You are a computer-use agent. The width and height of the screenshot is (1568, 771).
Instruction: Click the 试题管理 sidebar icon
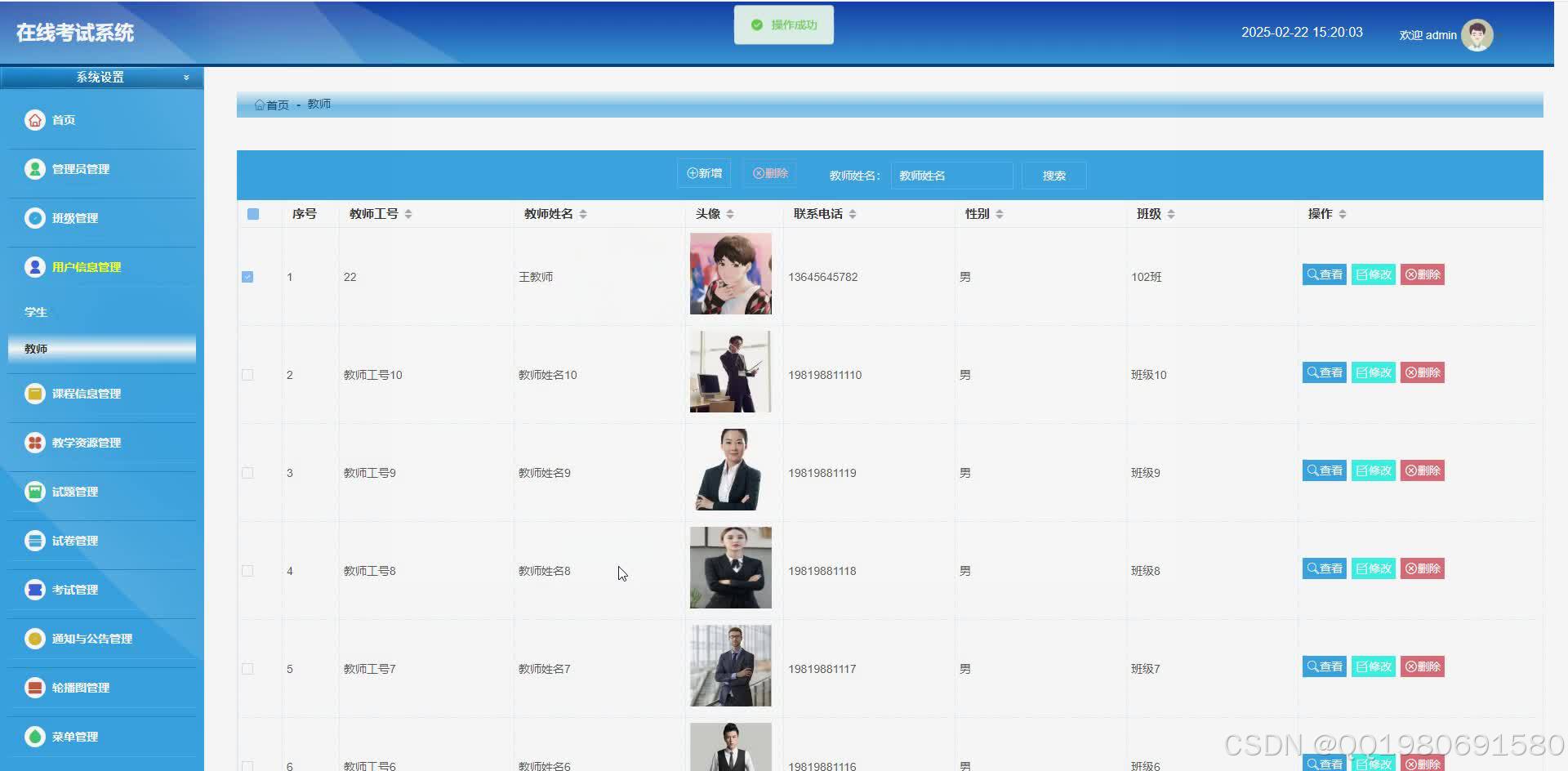(34, 492)
